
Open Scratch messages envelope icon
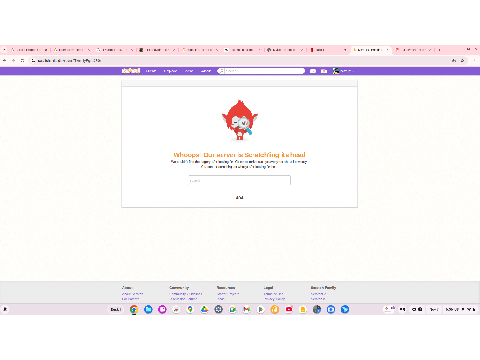click(x=313, y=71)
